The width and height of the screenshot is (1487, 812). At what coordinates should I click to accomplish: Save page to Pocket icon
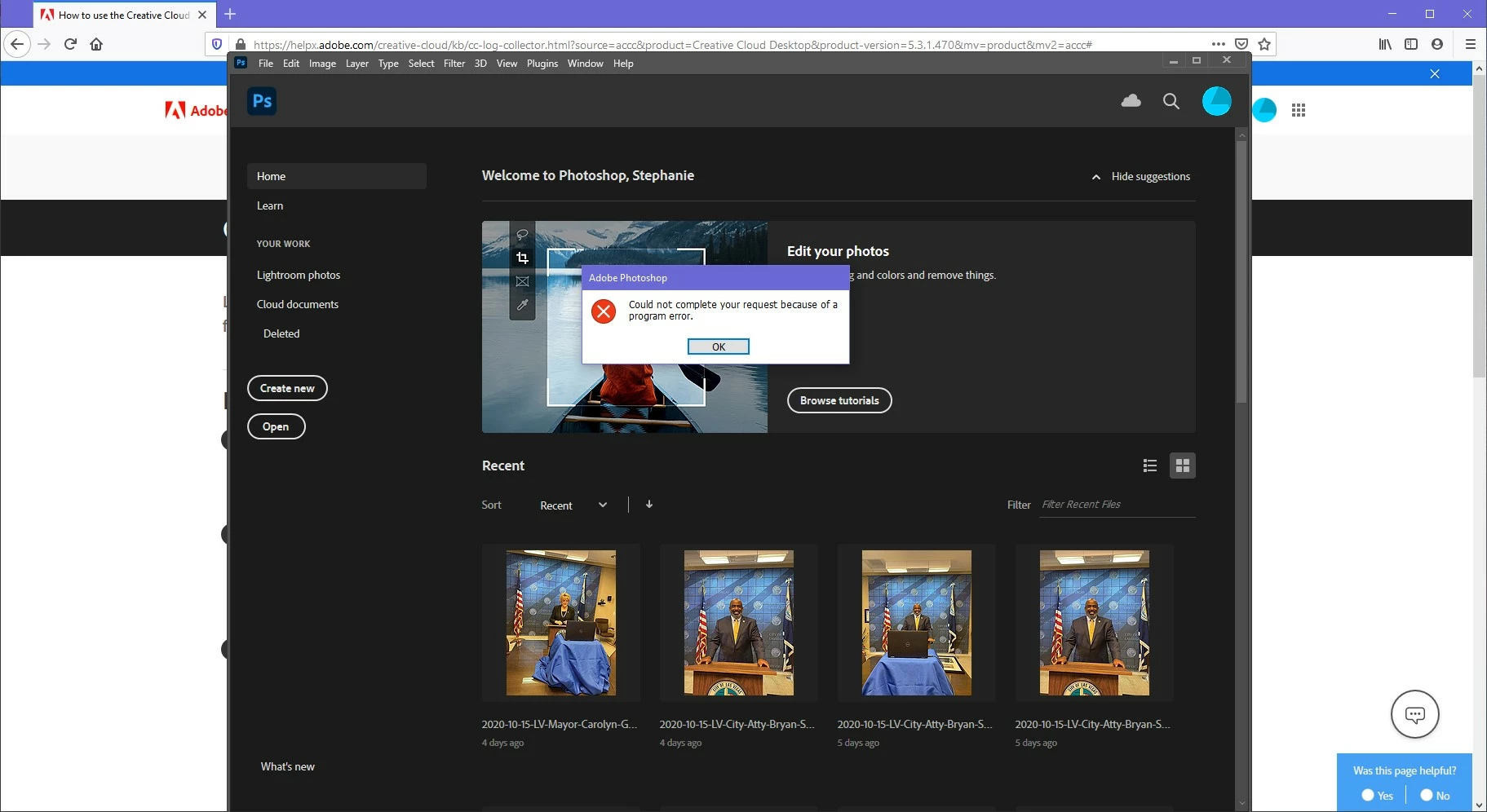[1241, 44]
